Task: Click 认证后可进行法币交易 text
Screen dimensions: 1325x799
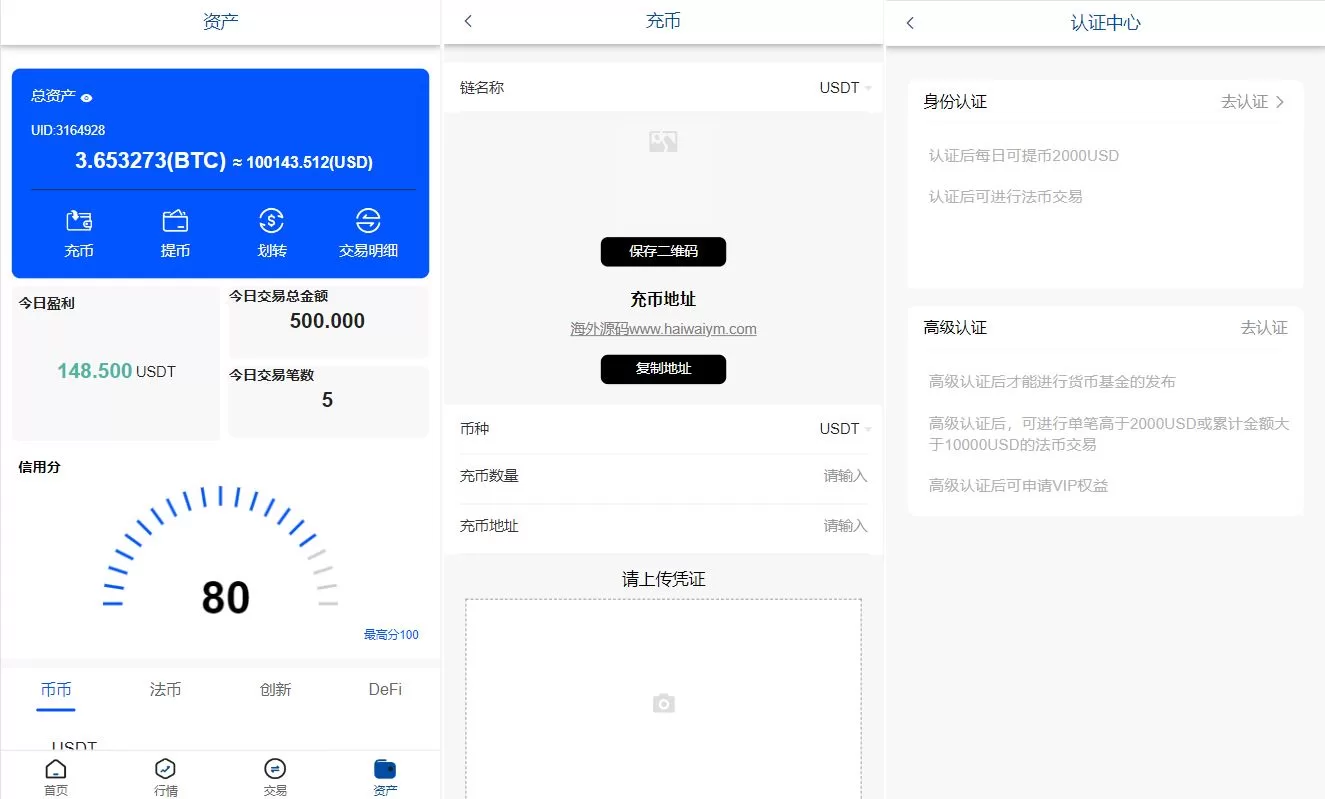Action: (x=1005, y=197)
